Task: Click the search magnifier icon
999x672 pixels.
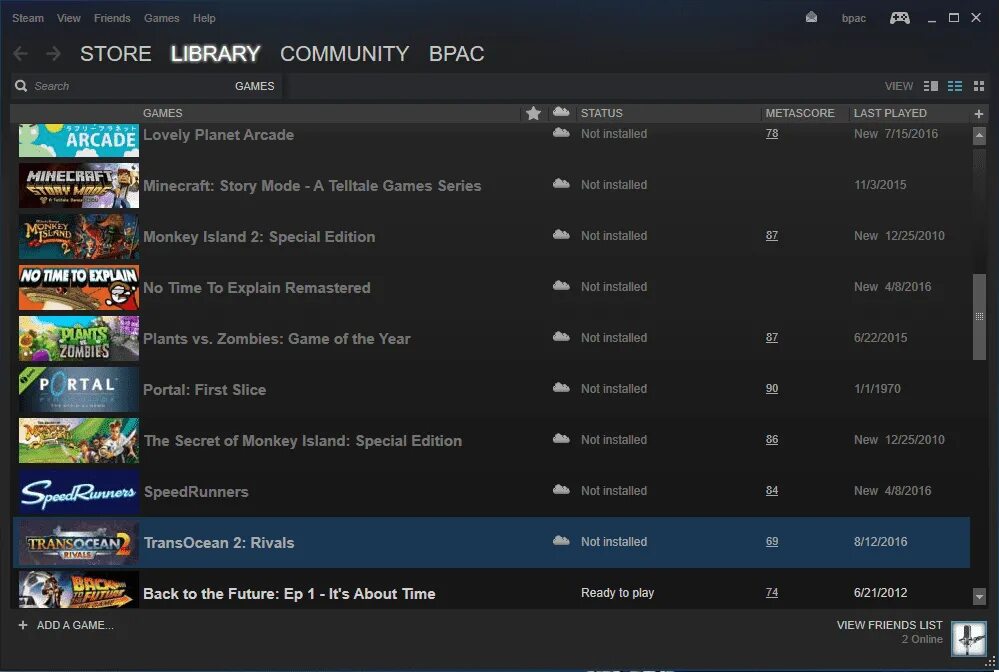Action: click(x=21, y=86)
